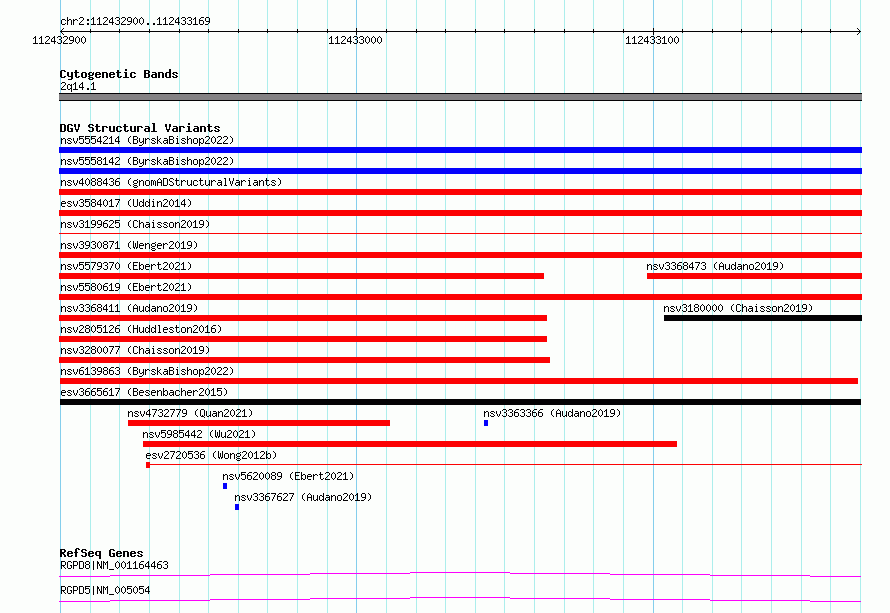Click the red bar of nsv3930871
Image resolution: width=890 pixels, height=613 pixels.
460,255
